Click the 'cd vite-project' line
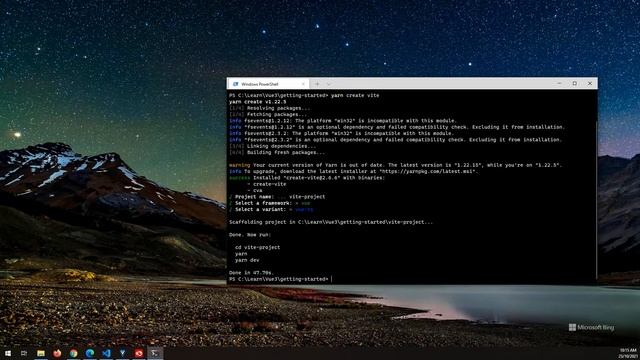This screenshot has height=360, width=640. pos(258,247)
